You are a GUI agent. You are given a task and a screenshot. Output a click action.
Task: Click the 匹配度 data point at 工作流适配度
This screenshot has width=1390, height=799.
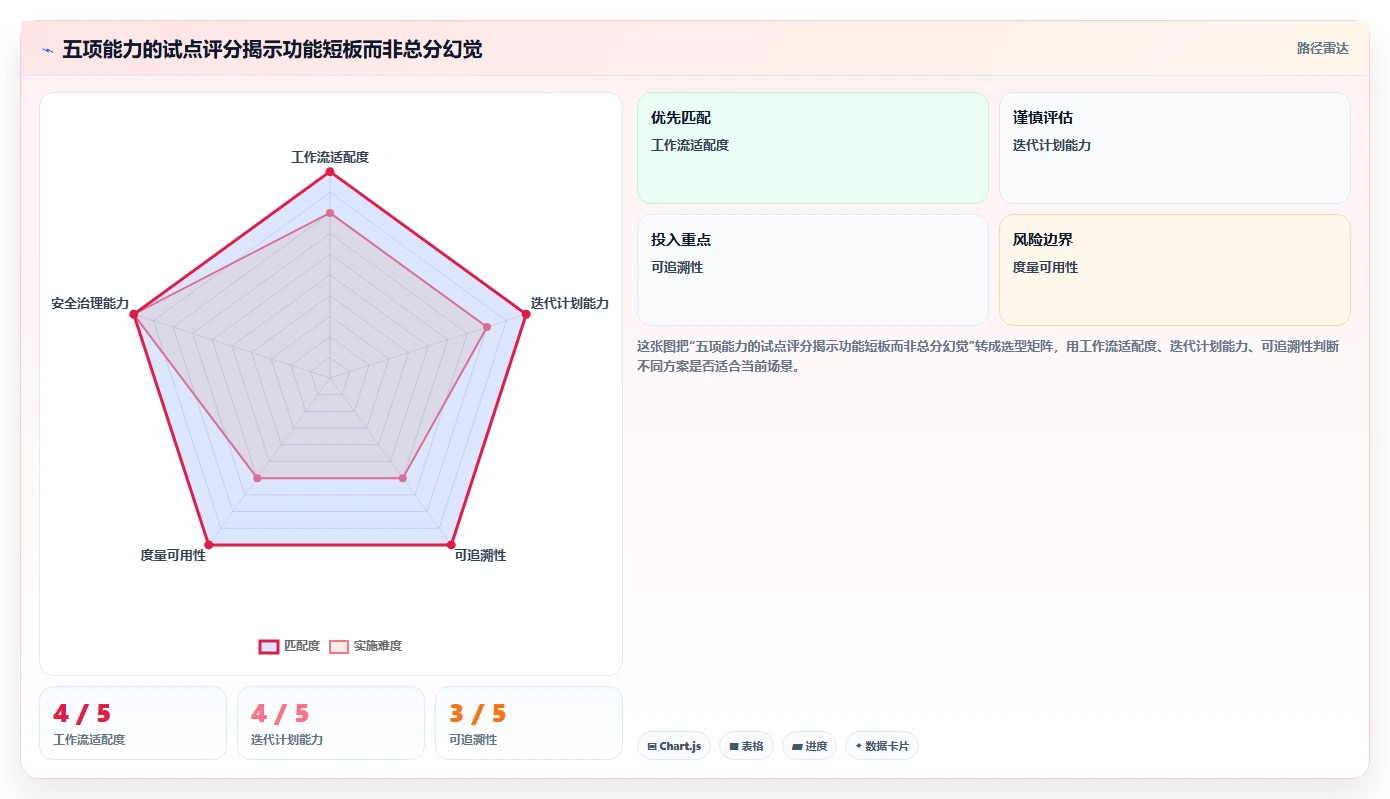330,172
